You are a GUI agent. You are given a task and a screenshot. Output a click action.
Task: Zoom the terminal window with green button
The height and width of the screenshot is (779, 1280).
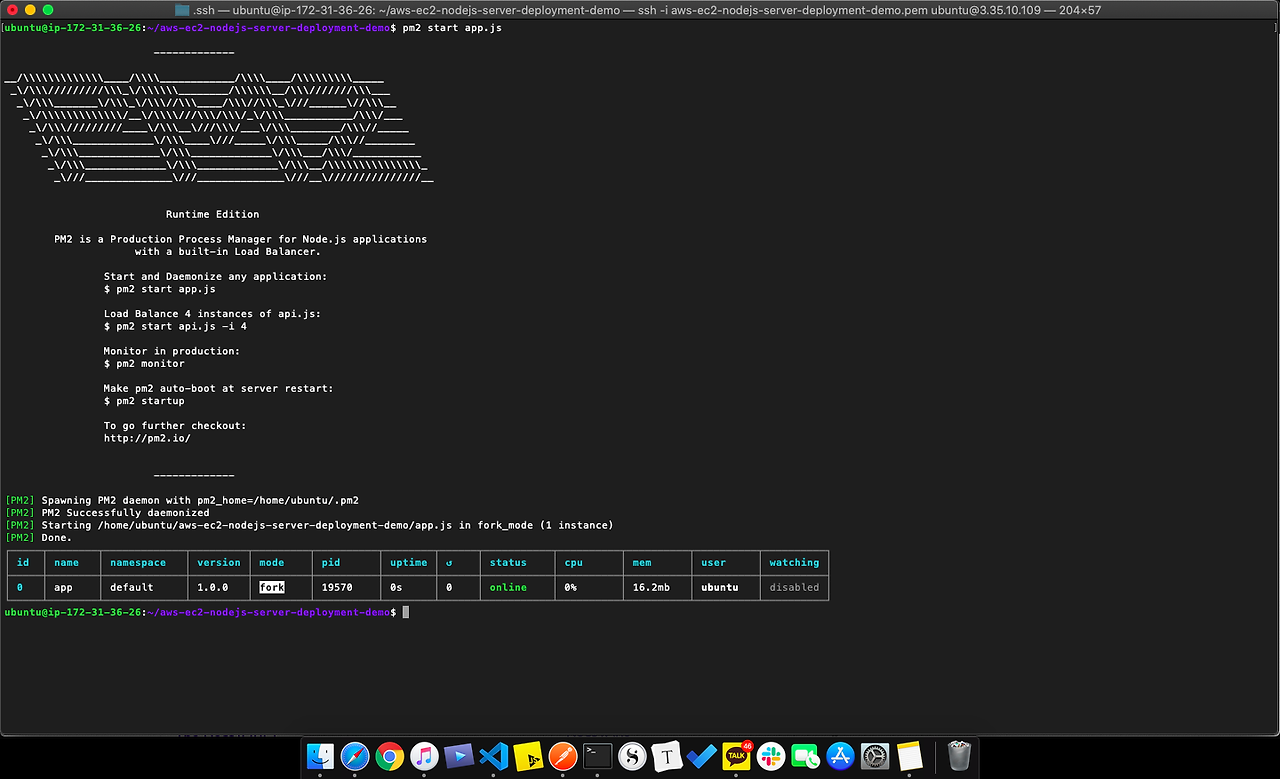[x=47, y=9]
